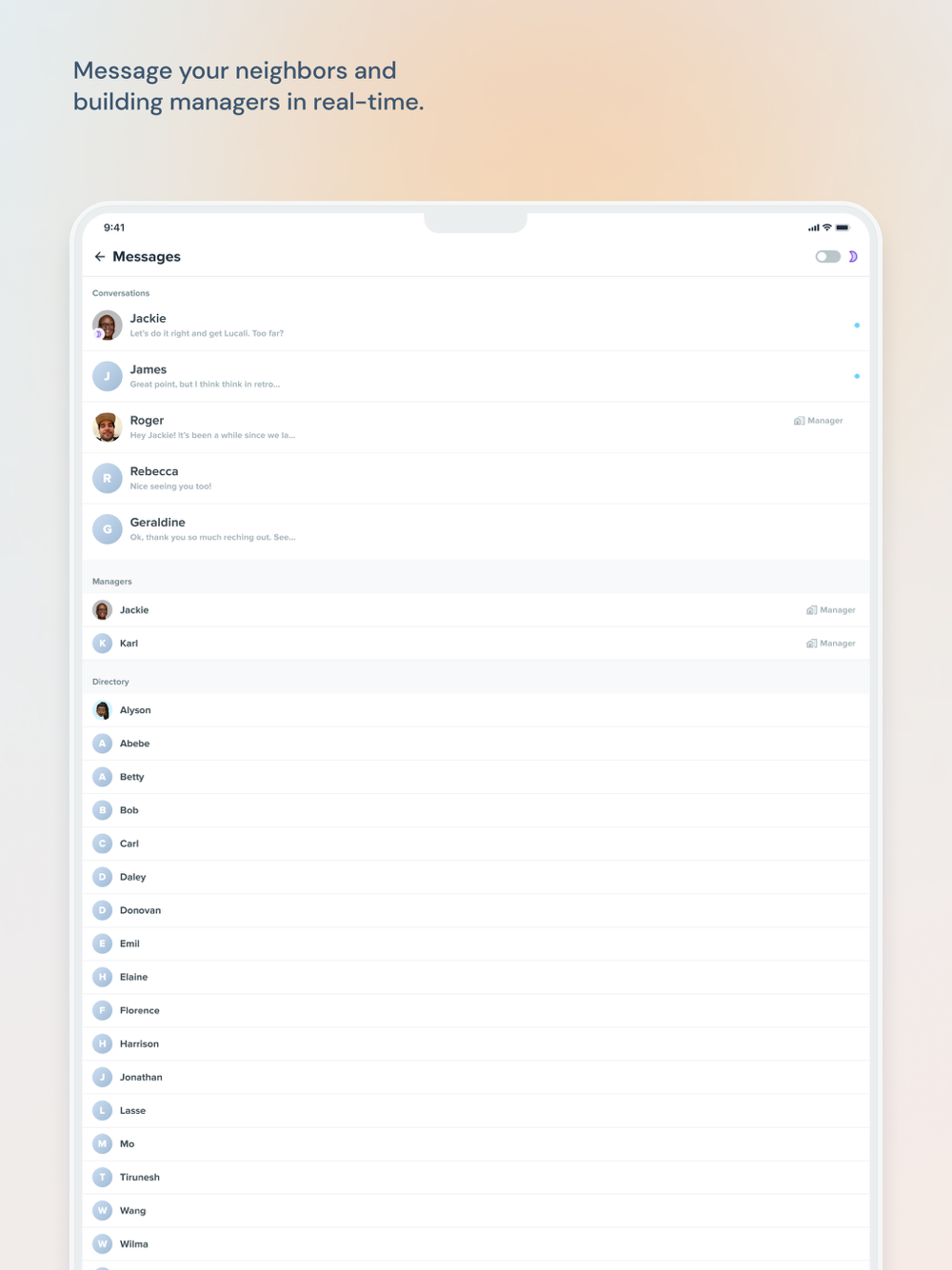Message Jonathan from the Directory
The image size is (952, 1270).
point(476,1077)
